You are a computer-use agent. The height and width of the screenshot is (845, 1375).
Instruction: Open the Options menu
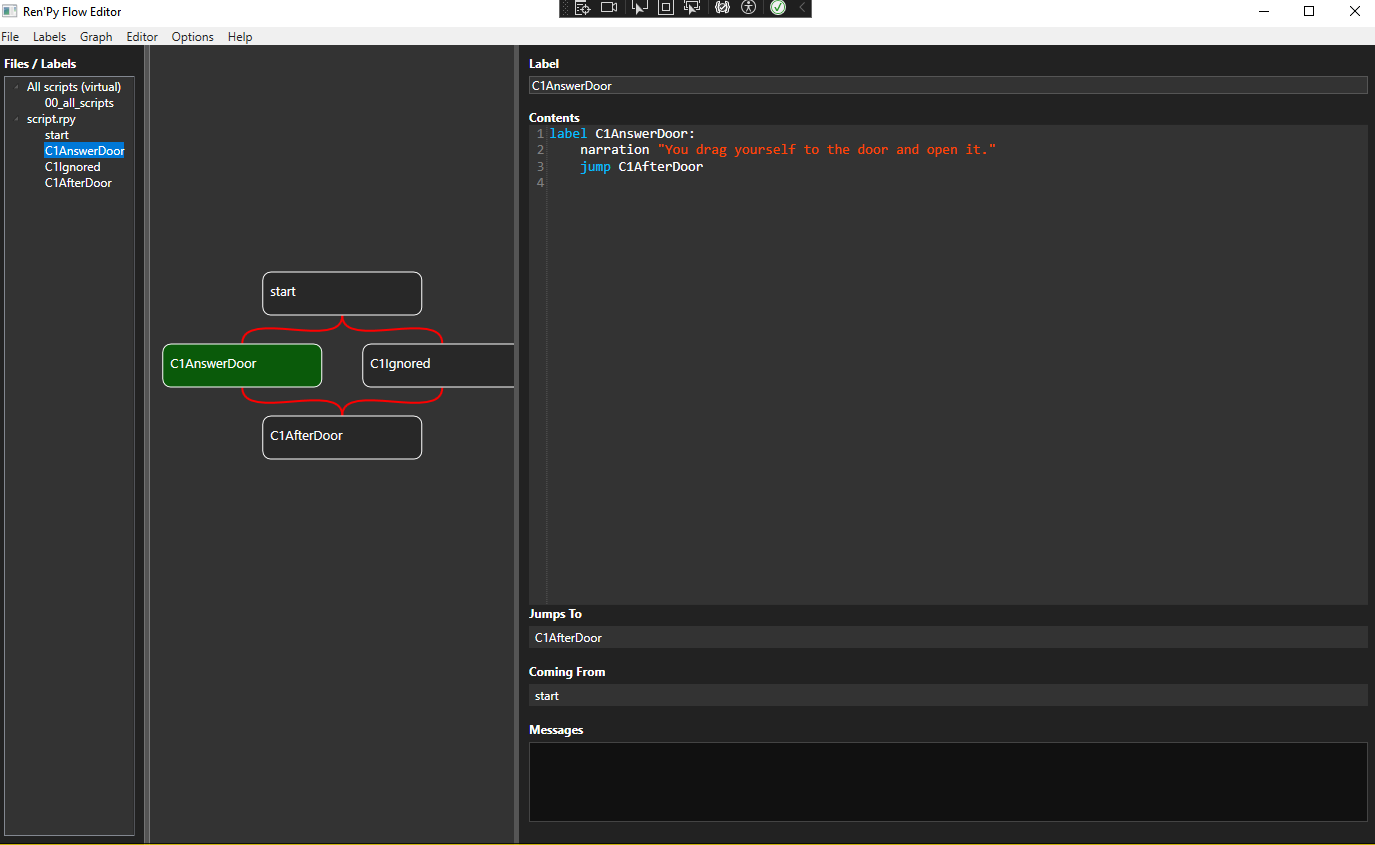pos(192,37)
